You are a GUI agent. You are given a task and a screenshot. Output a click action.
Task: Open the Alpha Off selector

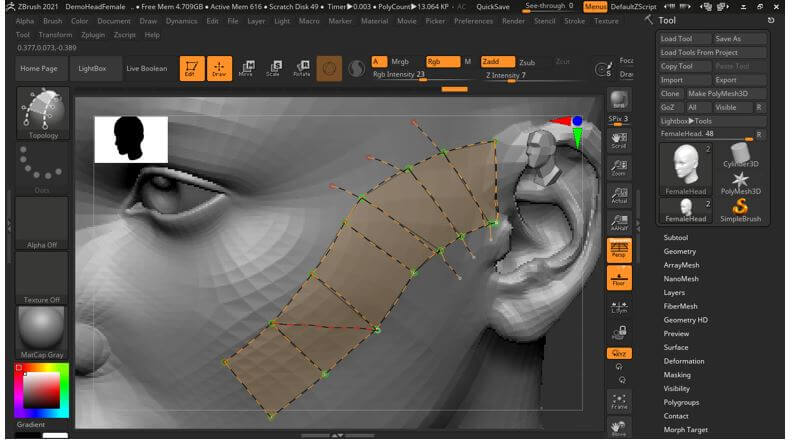click(x=42, y=223)
